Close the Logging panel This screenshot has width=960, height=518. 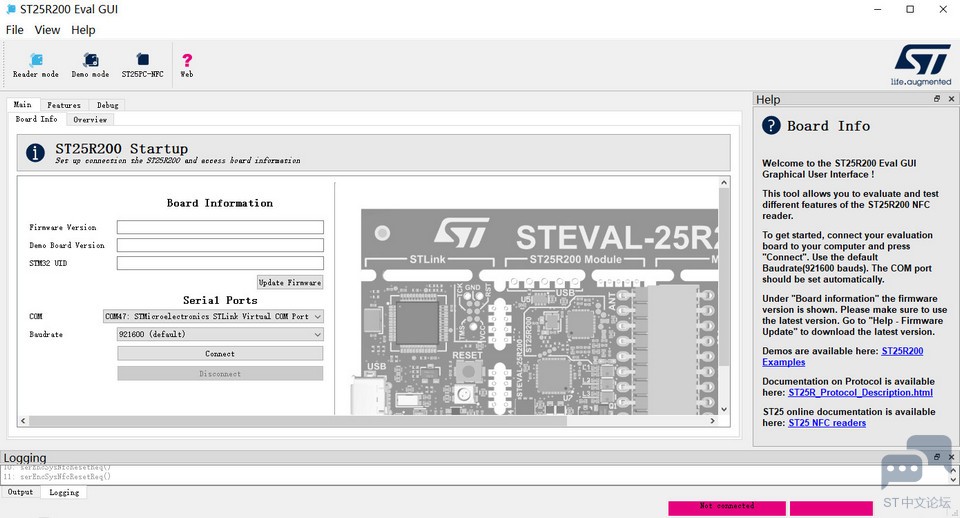pyautogui.click(x=951, y=457)
